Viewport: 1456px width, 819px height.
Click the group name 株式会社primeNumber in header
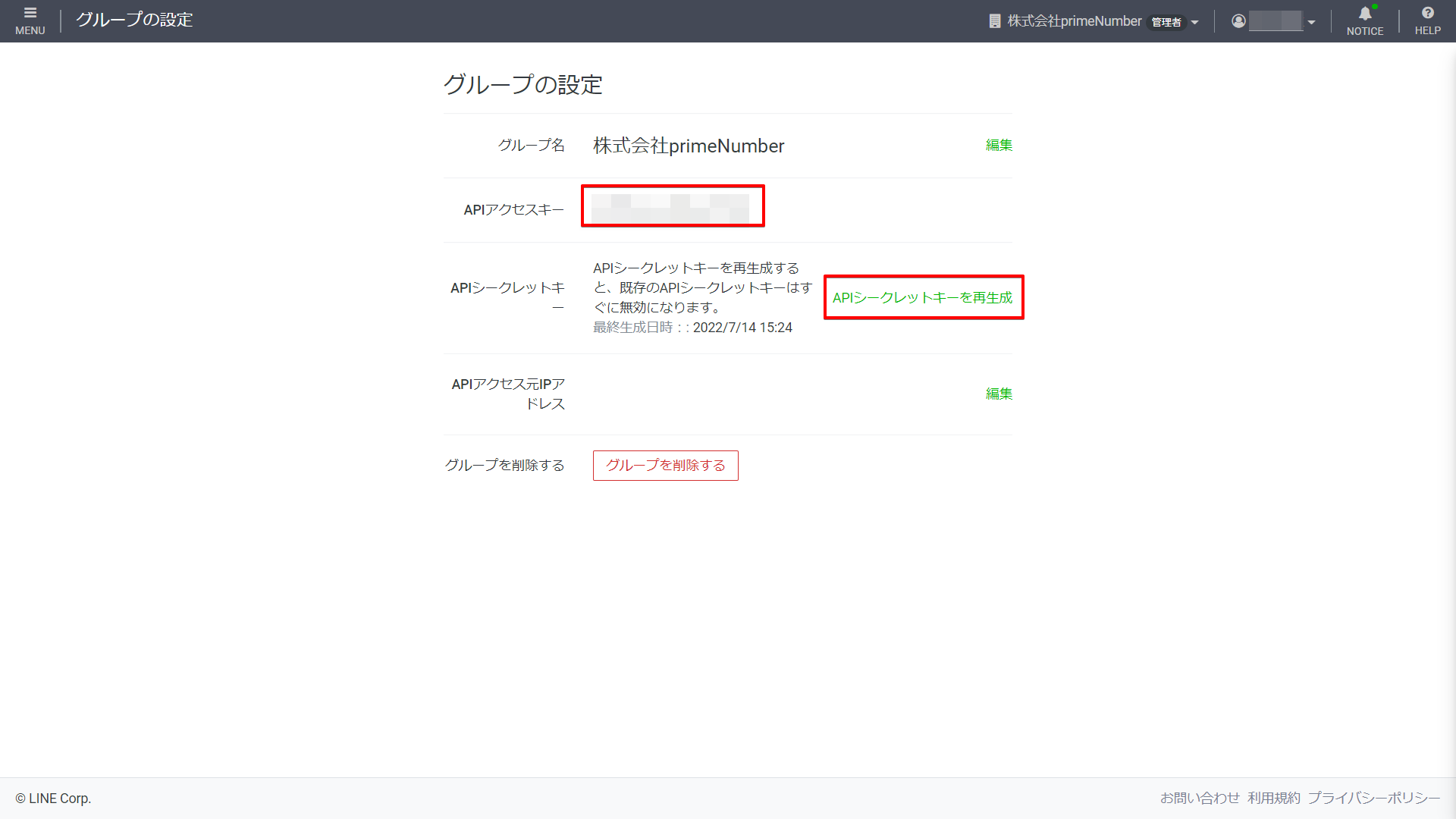pos(1074,21)
